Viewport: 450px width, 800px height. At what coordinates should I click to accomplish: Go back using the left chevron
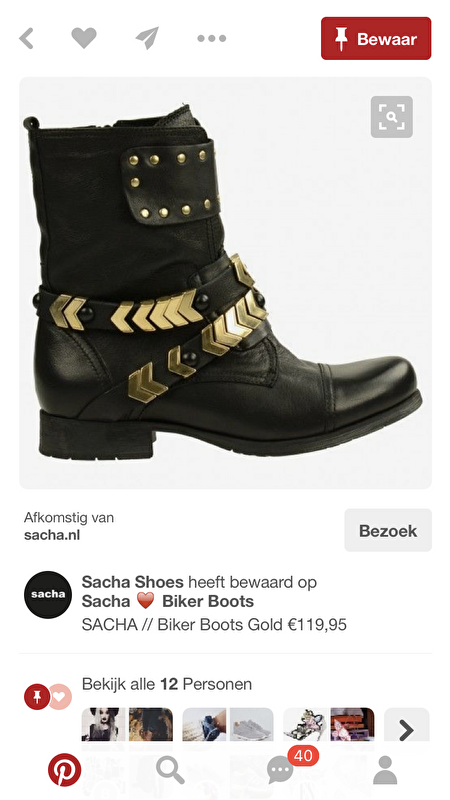pyautogui.click(x=27, y=38)
